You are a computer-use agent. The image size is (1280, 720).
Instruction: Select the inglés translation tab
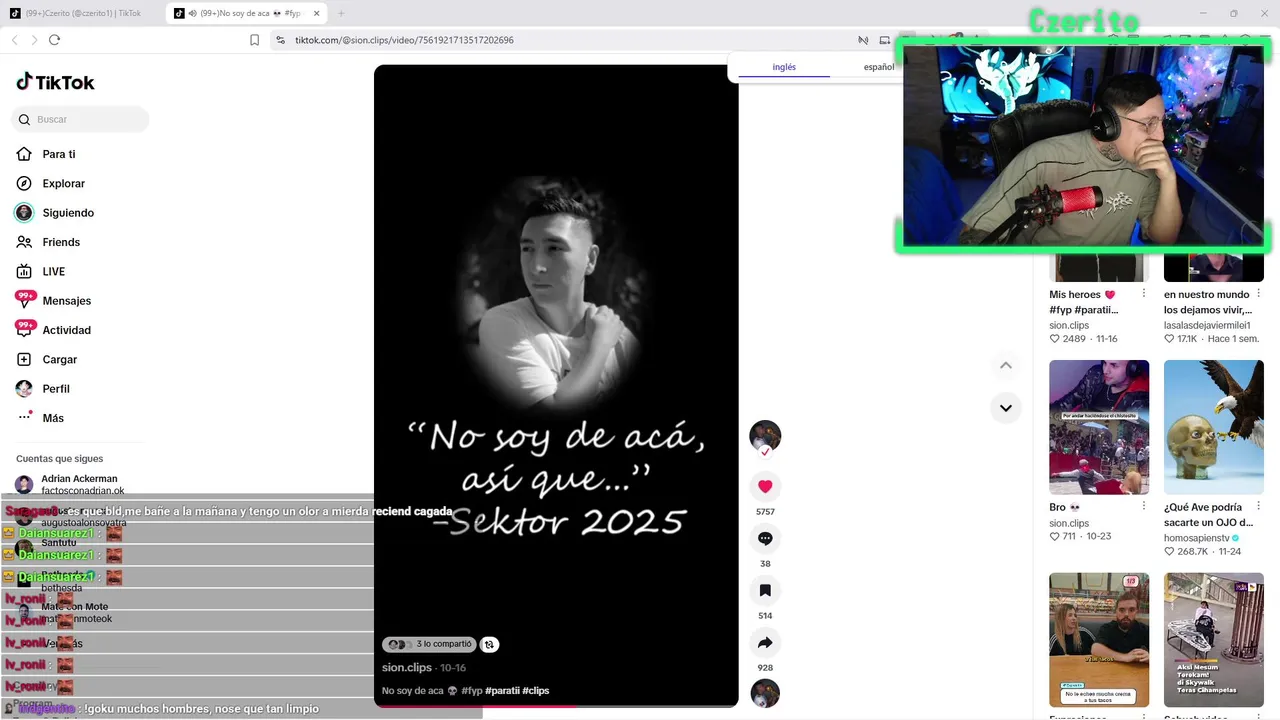tap(784, 67)
